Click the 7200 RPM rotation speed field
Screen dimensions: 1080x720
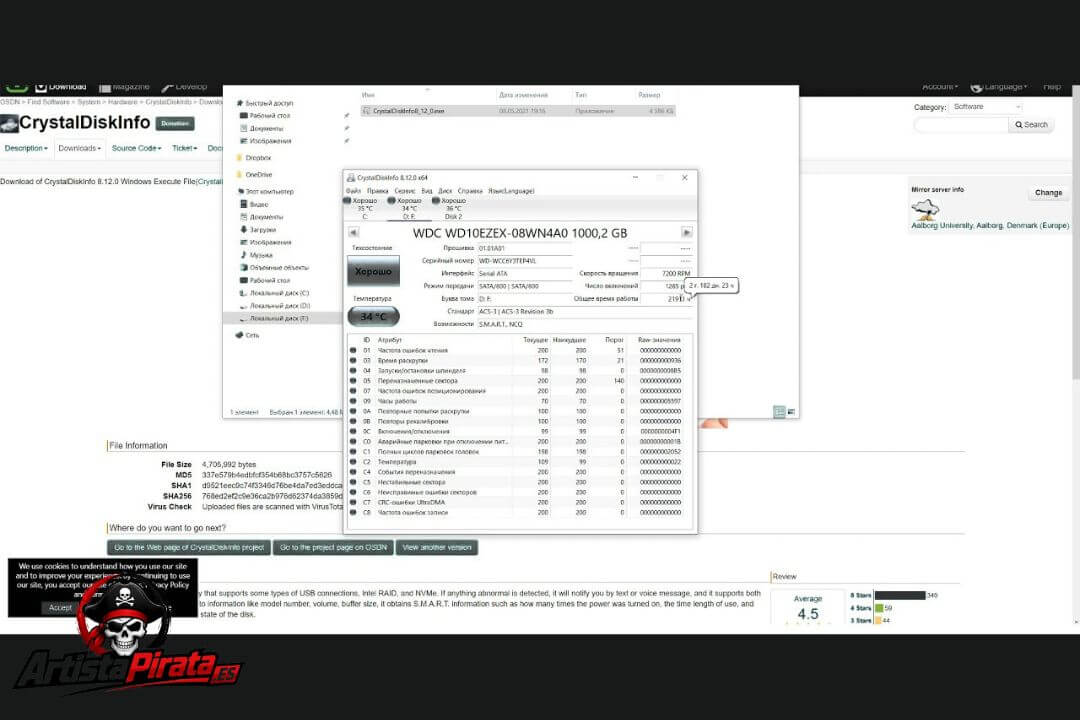[x=666, y=274]
